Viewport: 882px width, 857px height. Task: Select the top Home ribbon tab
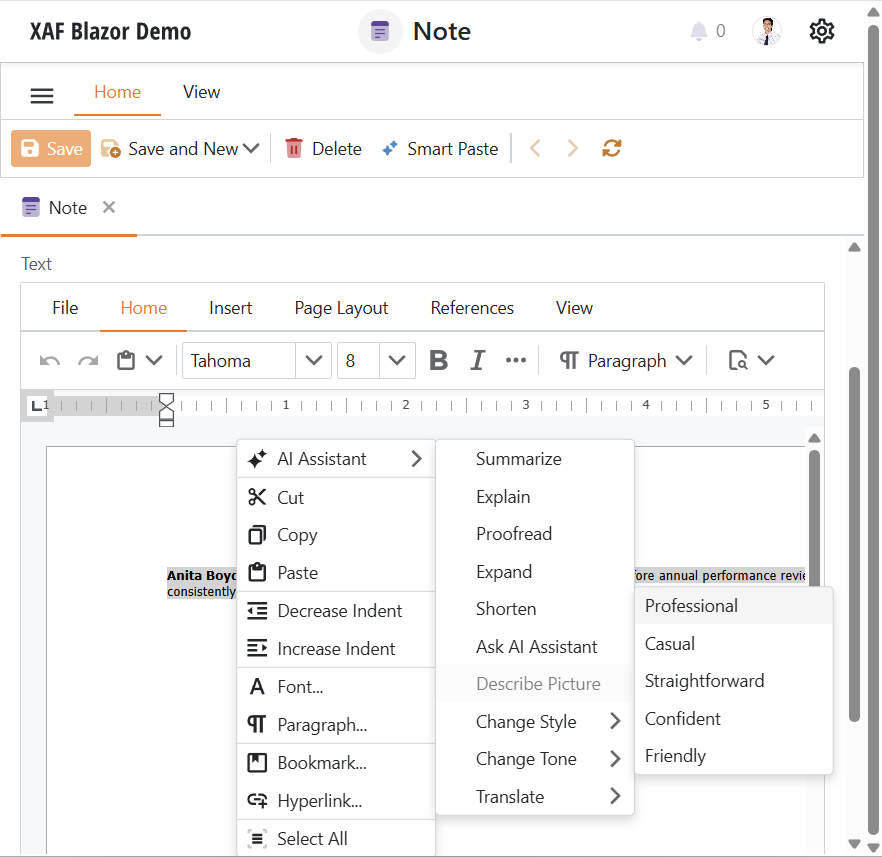[118, 92]
